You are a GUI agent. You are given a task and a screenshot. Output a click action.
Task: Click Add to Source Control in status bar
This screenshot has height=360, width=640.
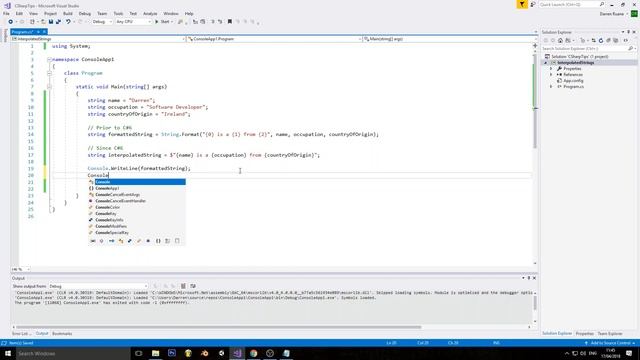pos(610,343)
